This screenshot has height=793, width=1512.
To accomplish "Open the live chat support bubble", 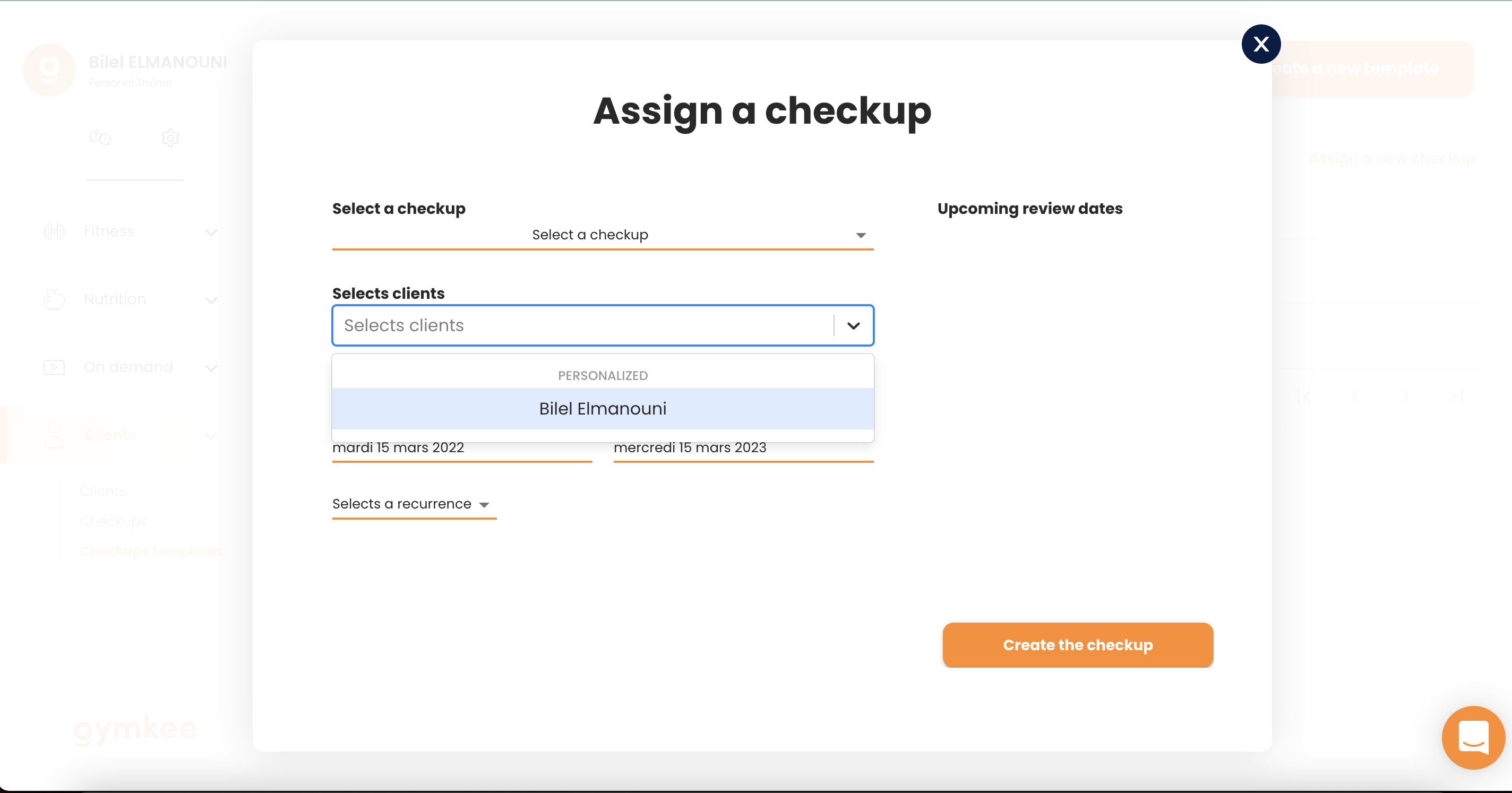I will pos(1473,737).
